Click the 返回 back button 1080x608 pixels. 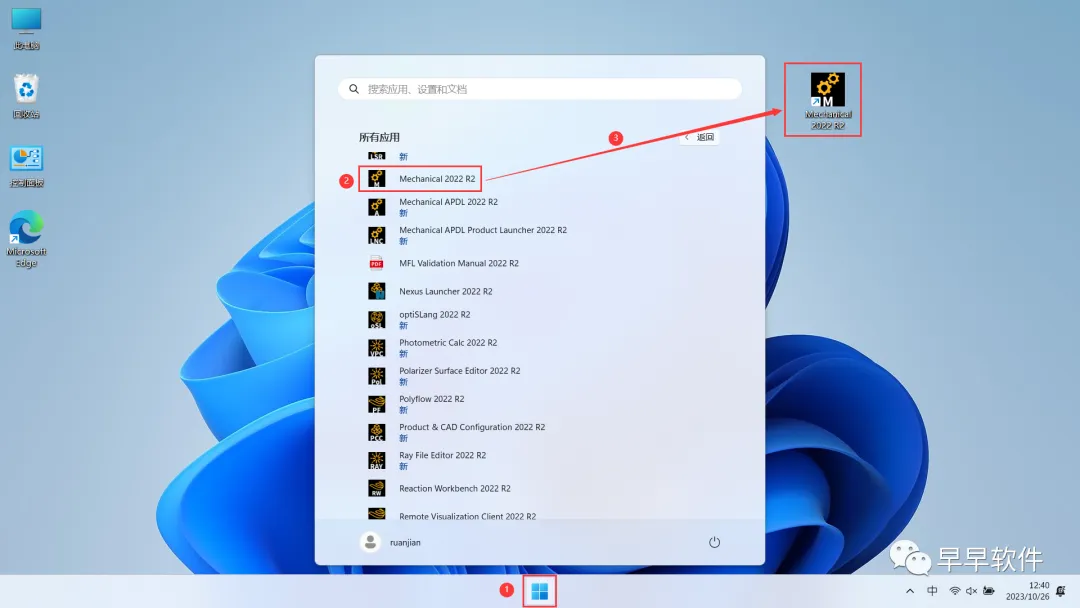(x=700, y=137)
